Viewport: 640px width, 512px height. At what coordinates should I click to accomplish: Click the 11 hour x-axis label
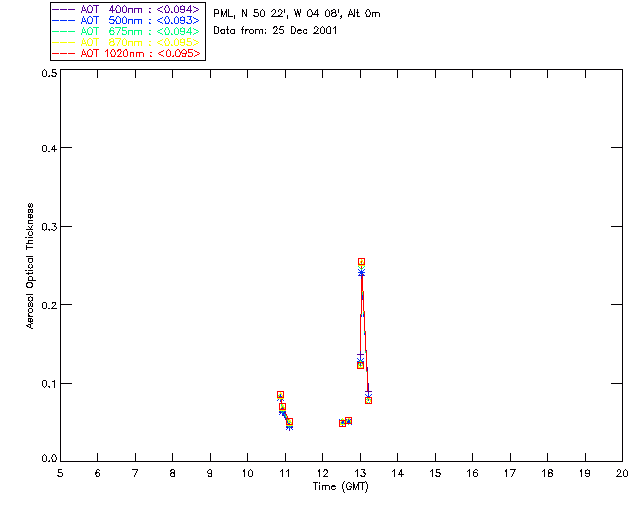point(285,473)
